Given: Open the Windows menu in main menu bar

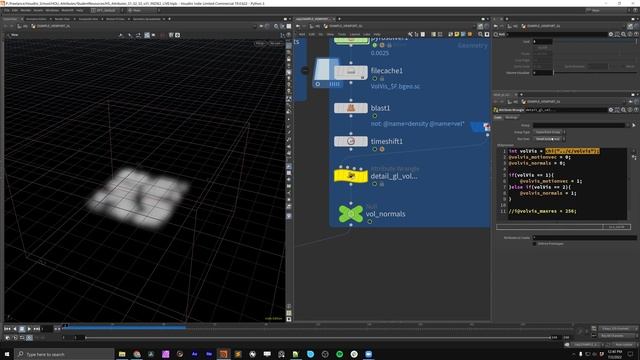Looking at the screenshot, I should [52, 10].
